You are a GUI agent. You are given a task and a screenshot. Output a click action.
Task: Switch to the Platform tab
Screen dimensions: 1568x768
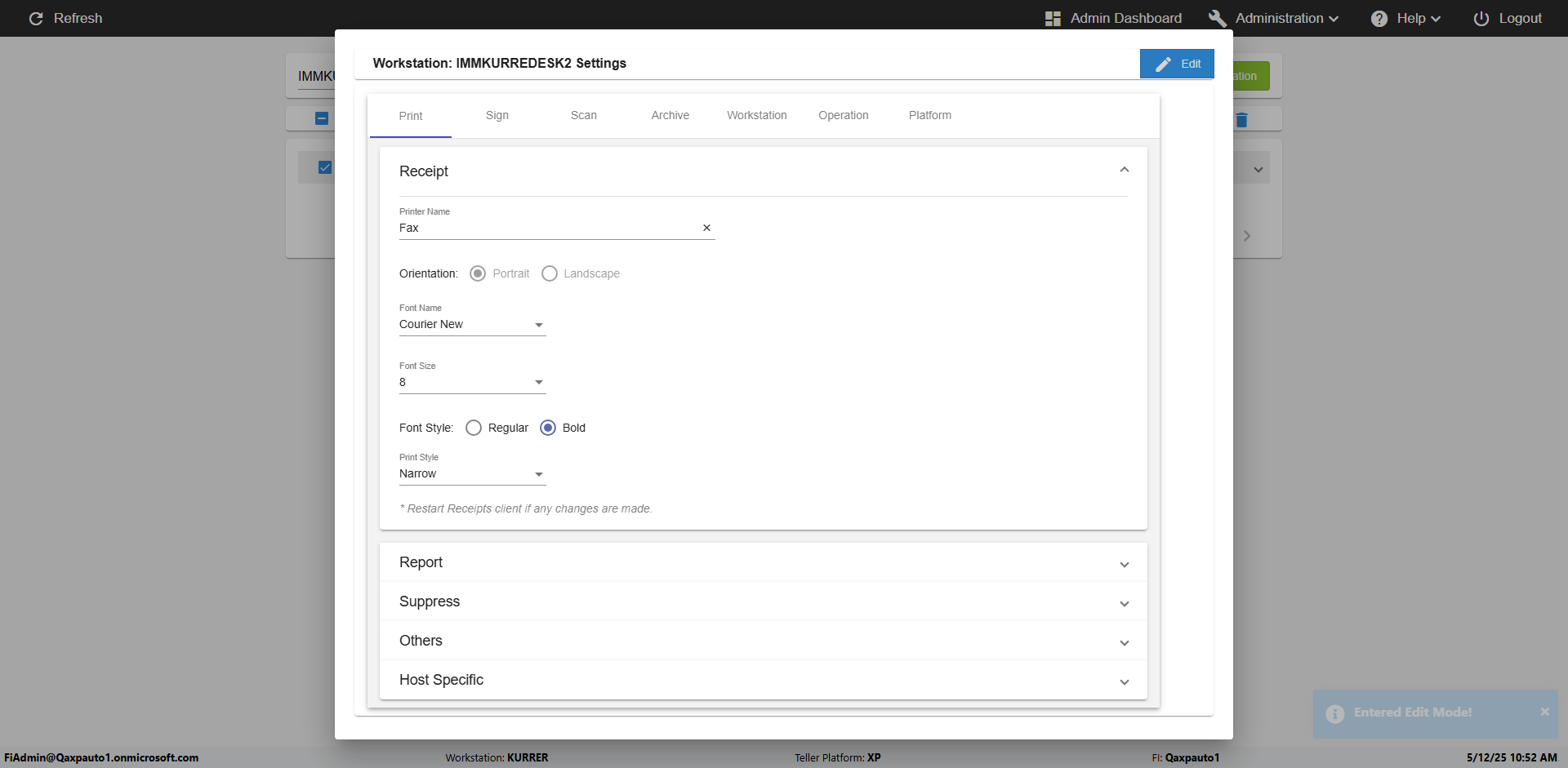pyautogui.click(x=929, y=115)
